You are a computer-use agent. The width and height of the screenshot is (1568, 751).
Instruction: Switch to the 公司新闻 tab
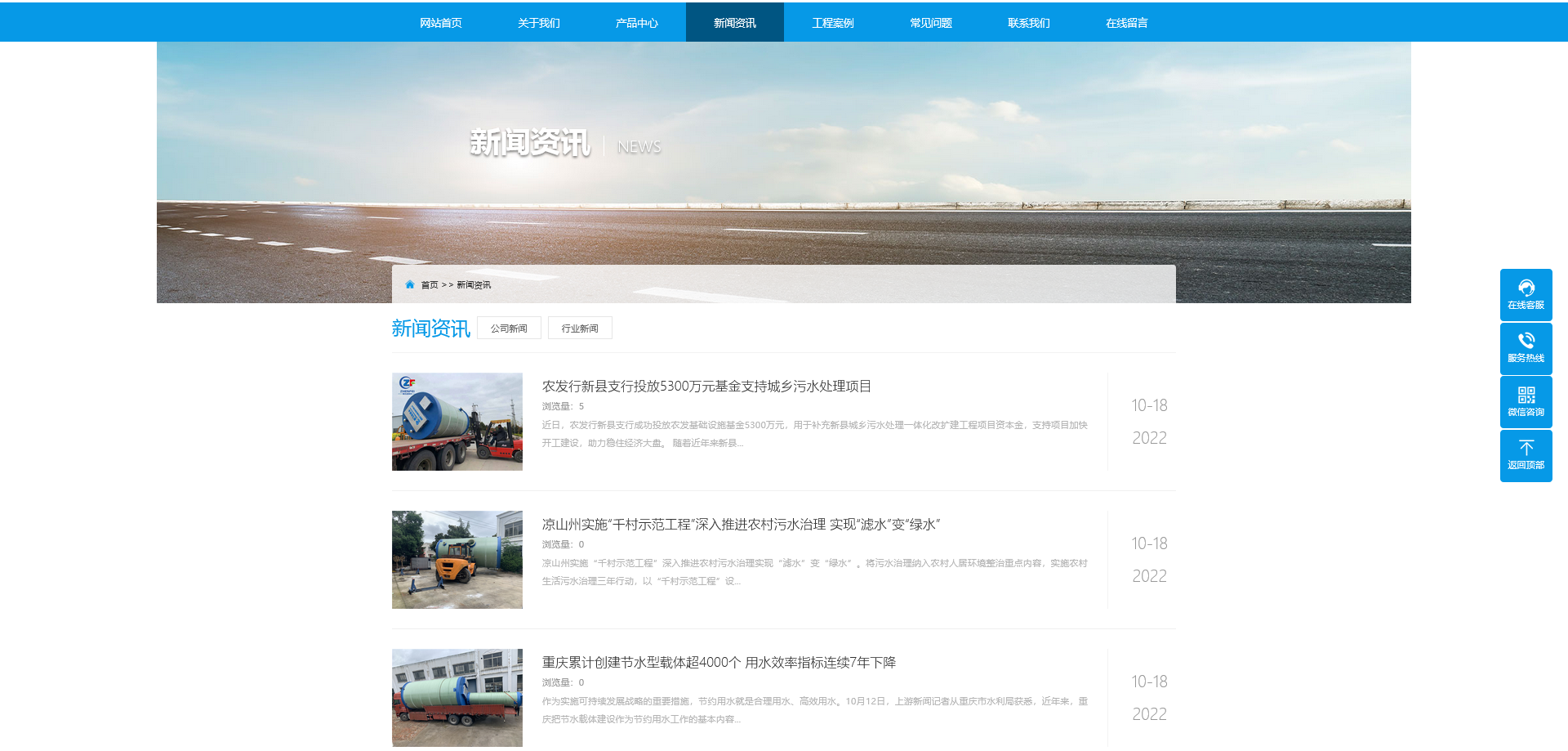tap(509, 327)
